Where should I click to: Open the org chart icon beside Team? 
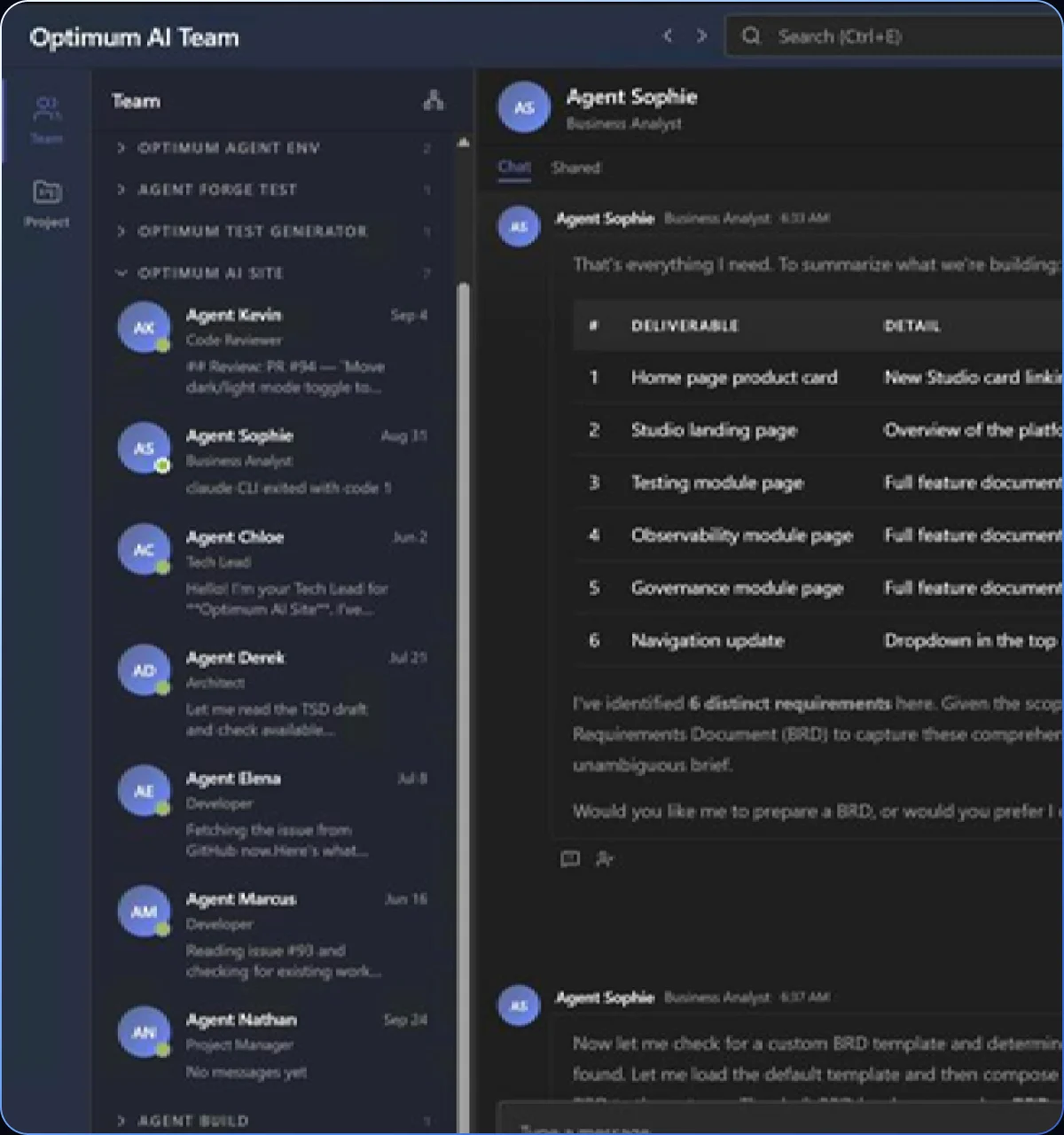434,100
